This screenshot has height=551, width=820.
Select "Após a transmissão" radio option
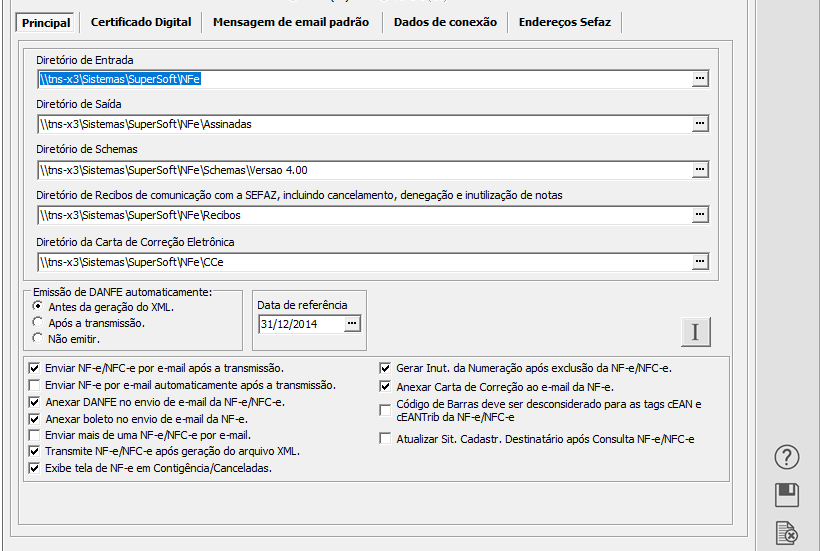coord(38,323)
